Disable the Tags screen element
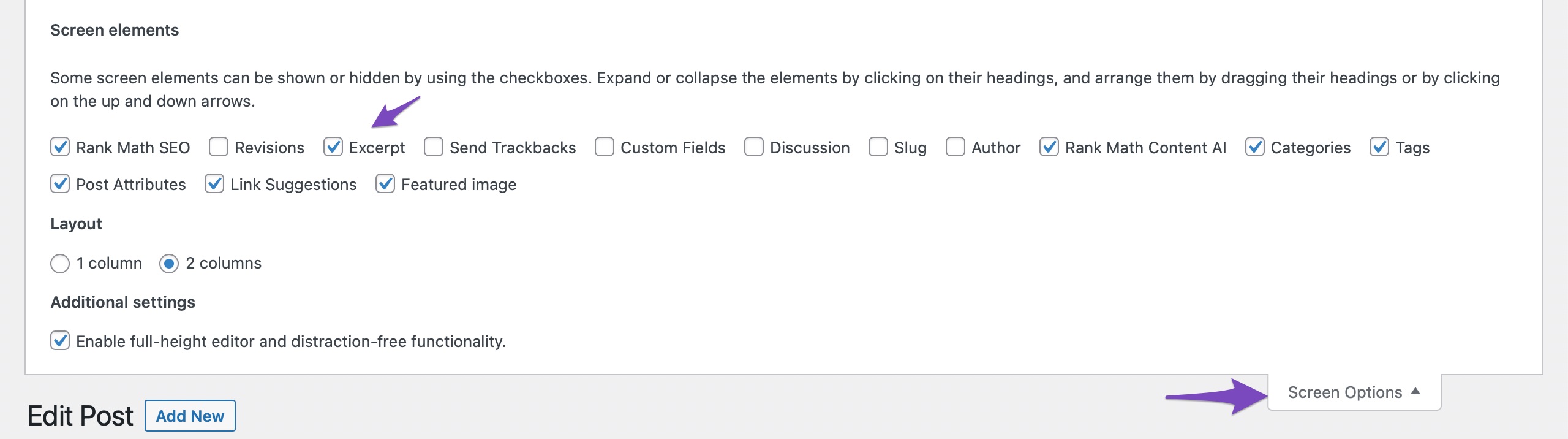 click(x=1380, y=147)
